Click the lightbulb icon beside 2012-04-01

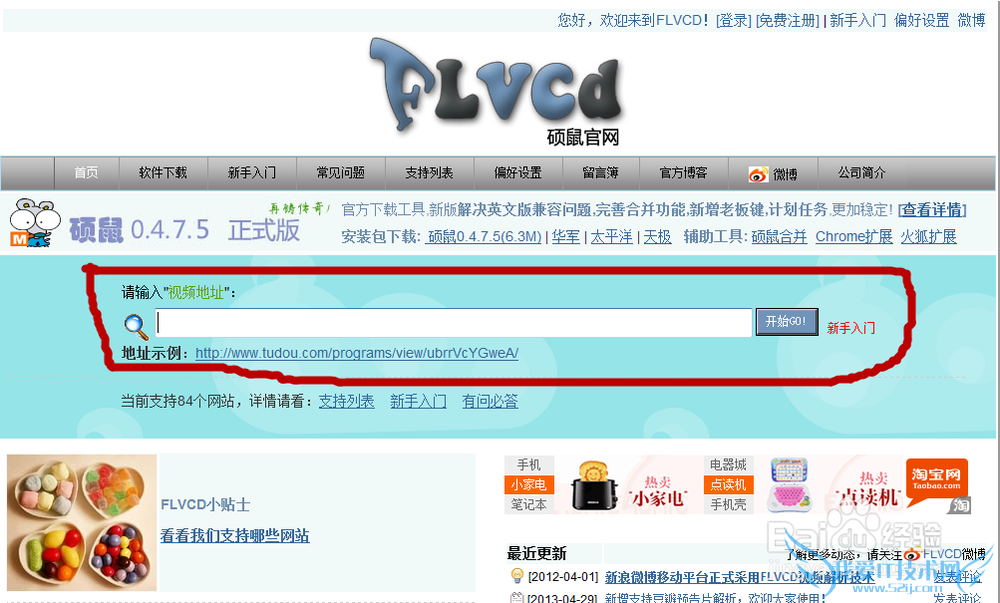(517, 576)
